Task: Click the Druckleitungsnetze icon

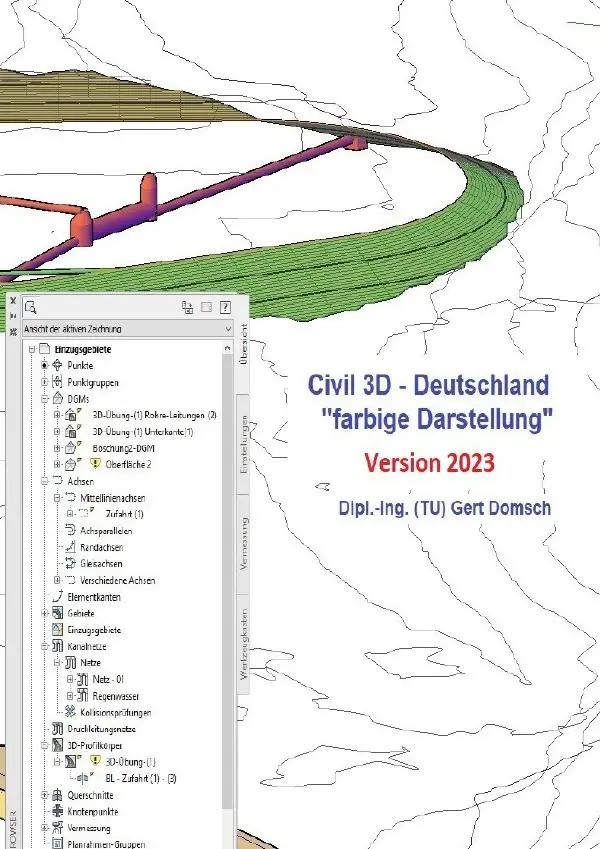Action: tap(57, 729)
